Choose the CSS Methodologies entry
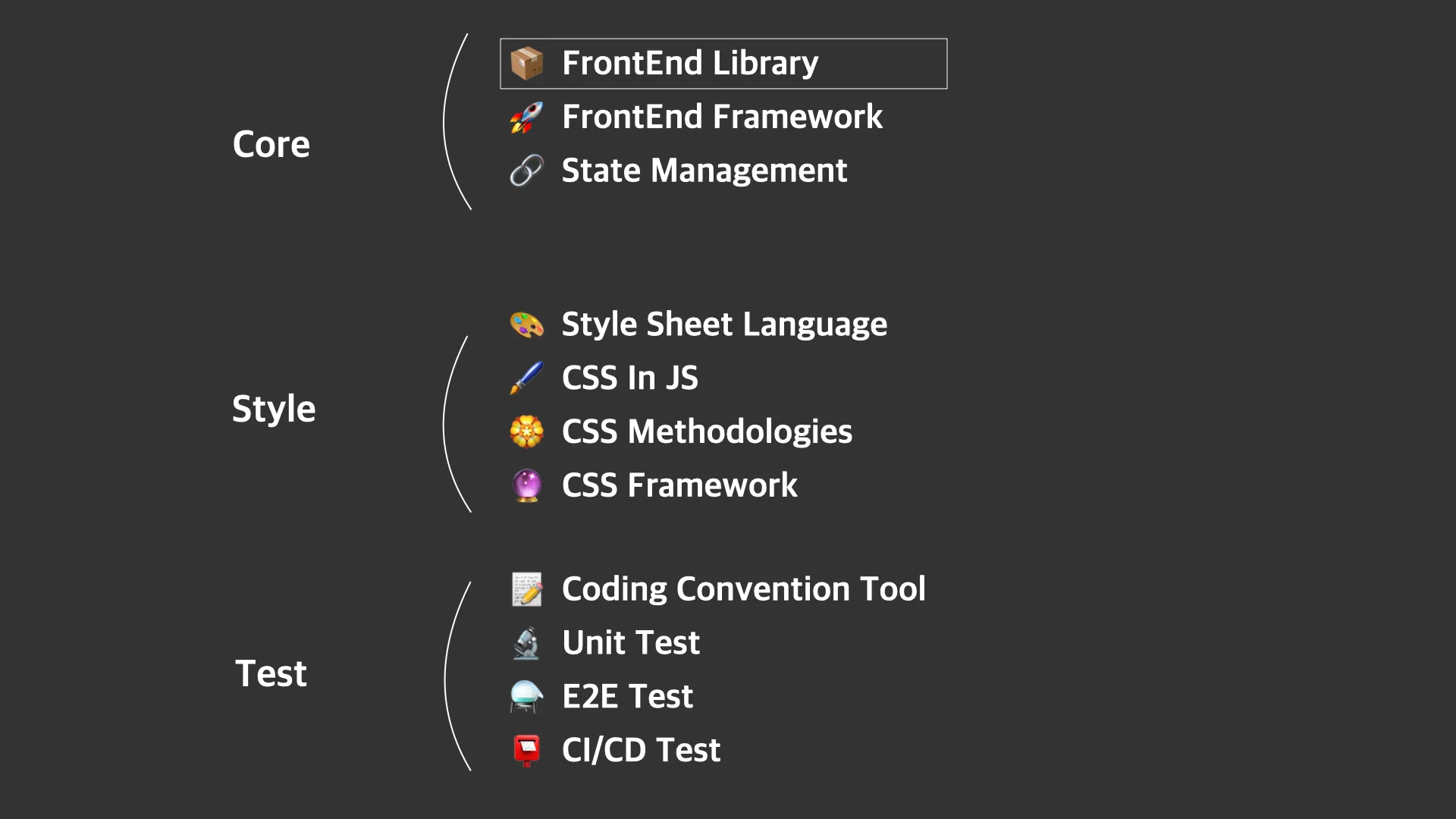The image size is (1456, 819). [x=707, y=431]
